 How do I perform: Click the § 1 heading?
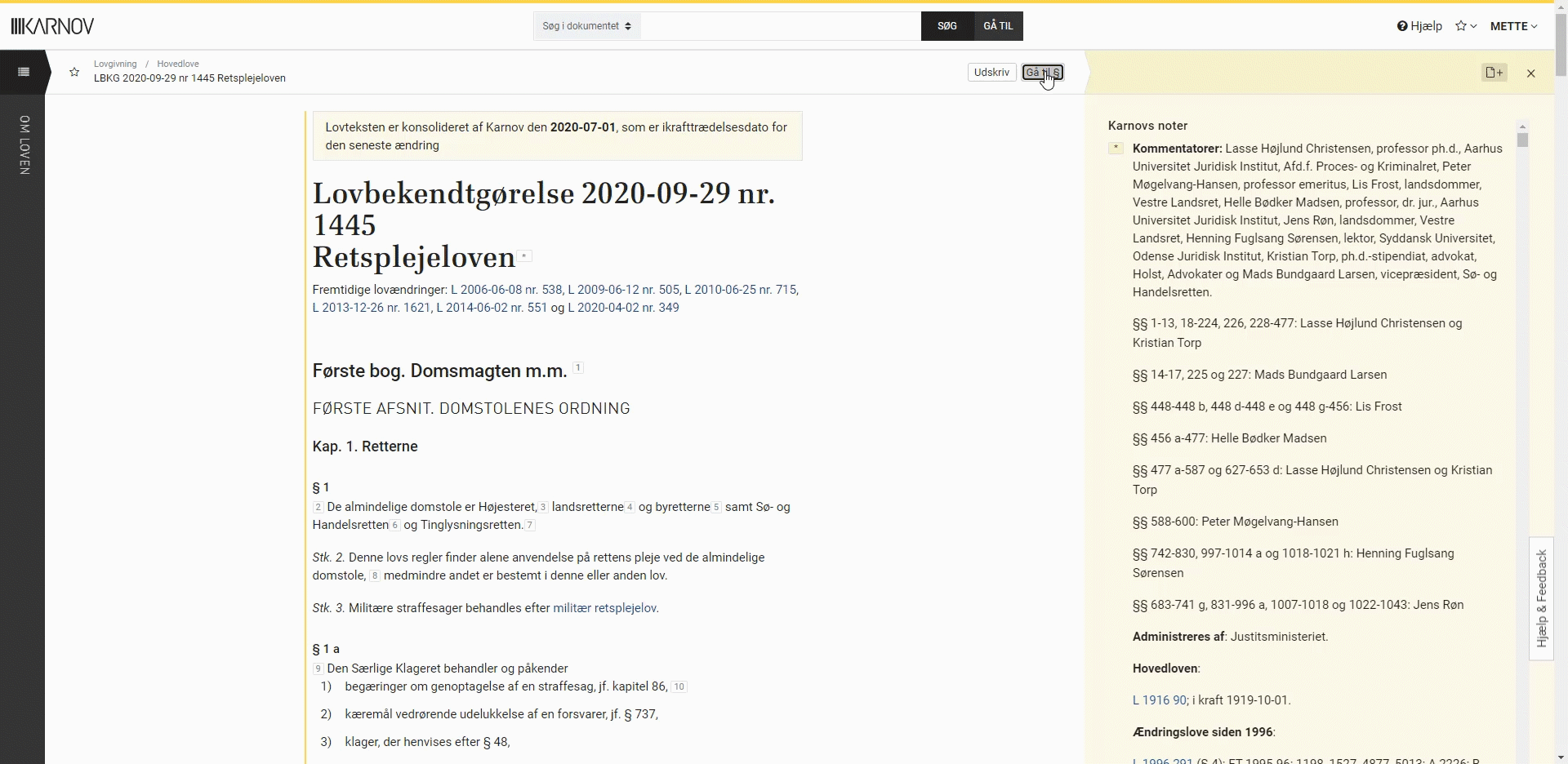[321, 487]
